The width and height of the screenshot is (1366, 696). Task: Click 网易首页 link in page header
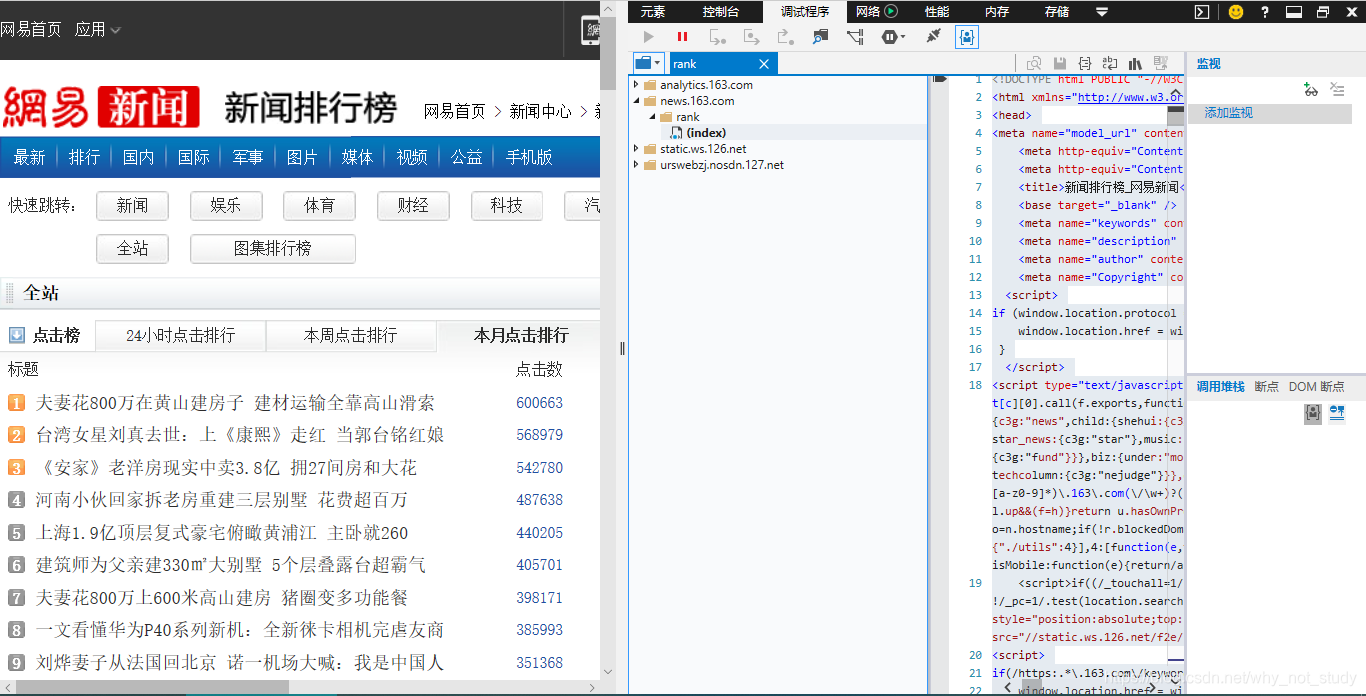pos(30,30)
